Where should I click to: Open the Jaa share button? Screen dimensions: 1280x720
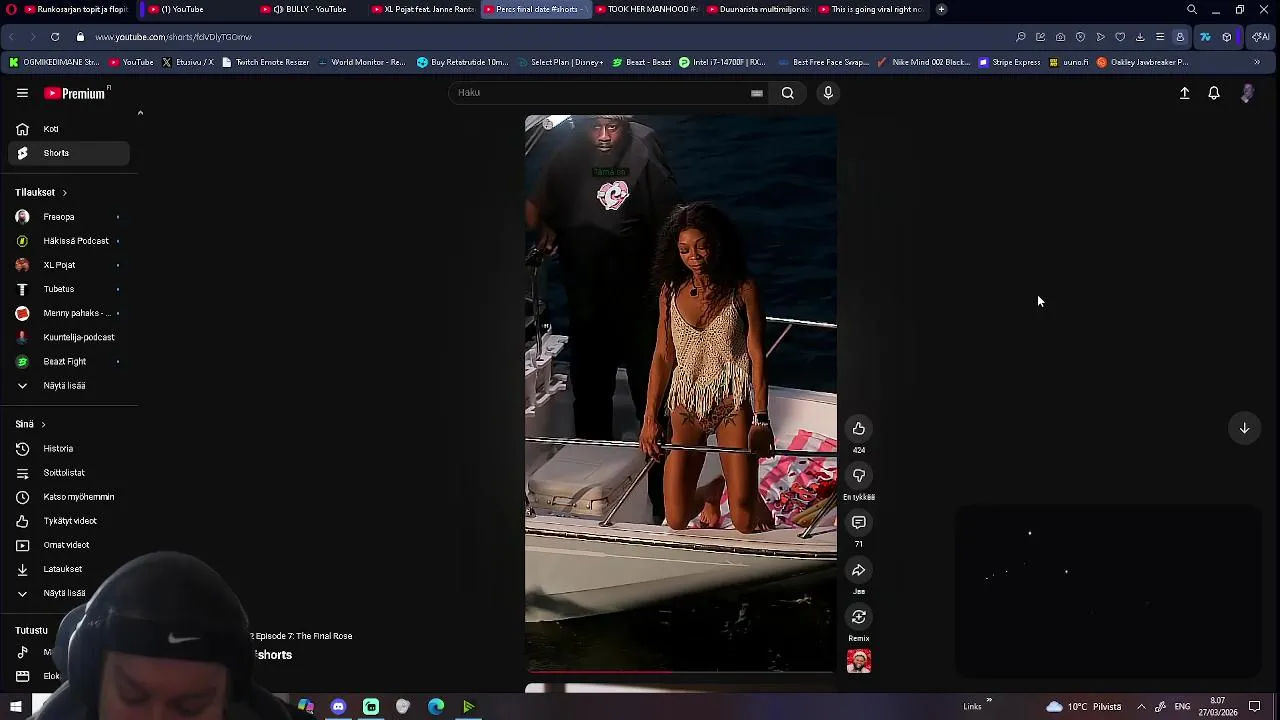(x=858, y=570)
